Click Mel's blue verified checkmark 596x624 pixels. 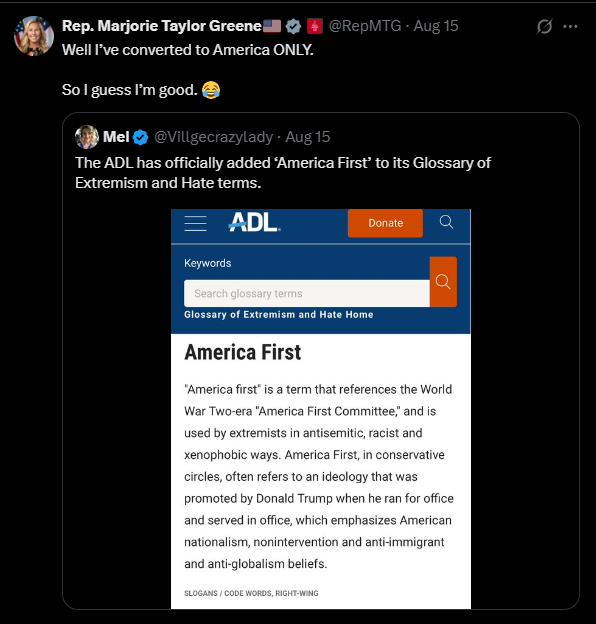140,137
